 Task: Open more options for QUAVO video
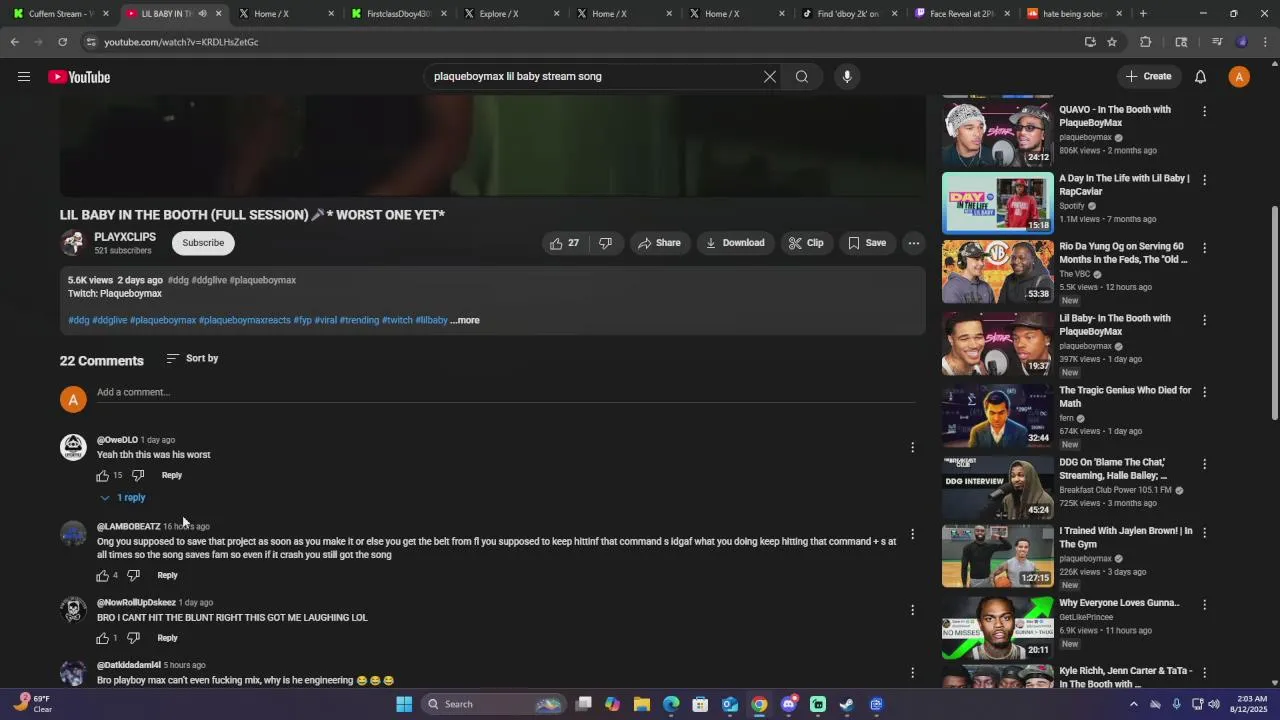(x=1204, y=112)
